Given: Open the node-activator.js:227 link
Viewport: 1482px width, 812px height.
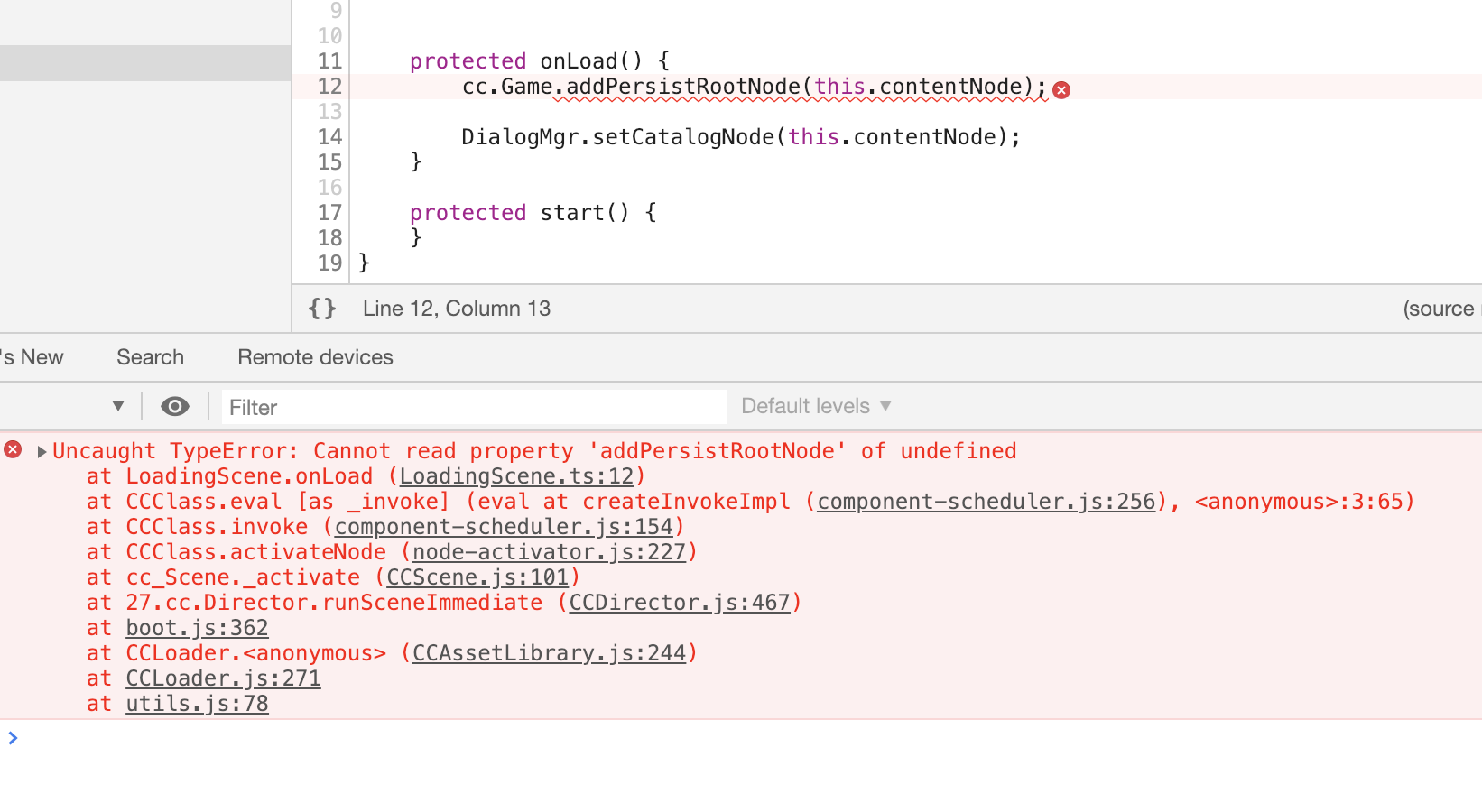Looking at the screenshot, I should coord(549,552).
